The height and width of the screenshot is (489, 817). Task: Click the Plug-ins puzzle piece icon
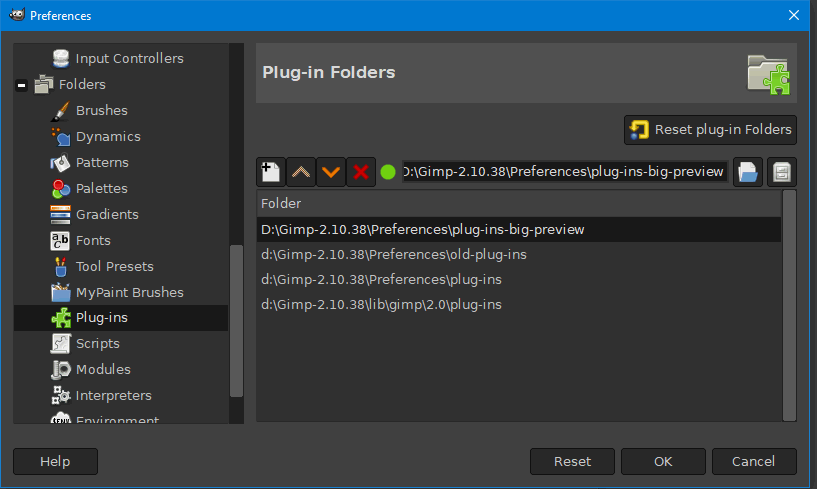point(60,317)
